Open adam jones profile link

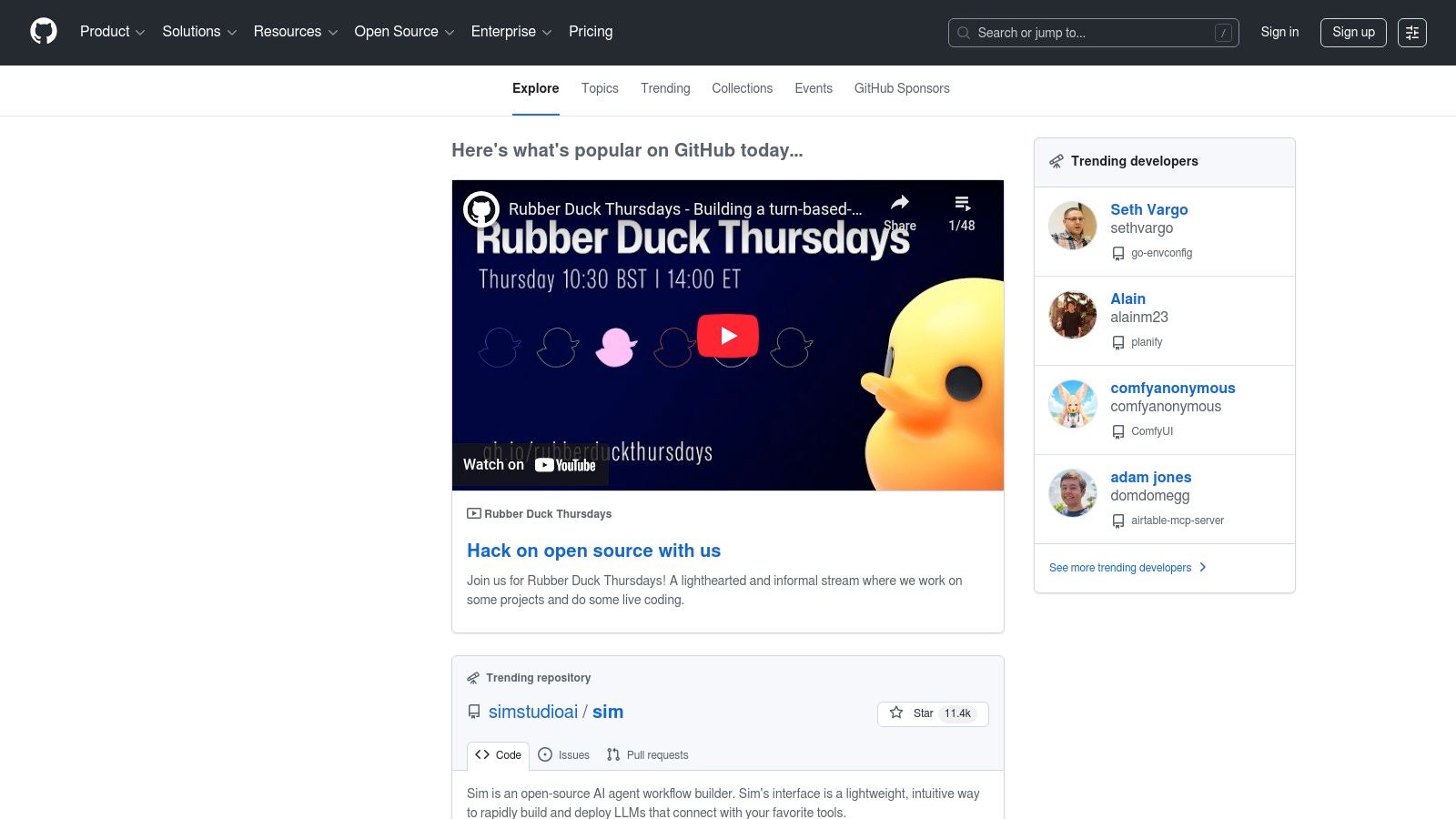tap(1150, 477)
